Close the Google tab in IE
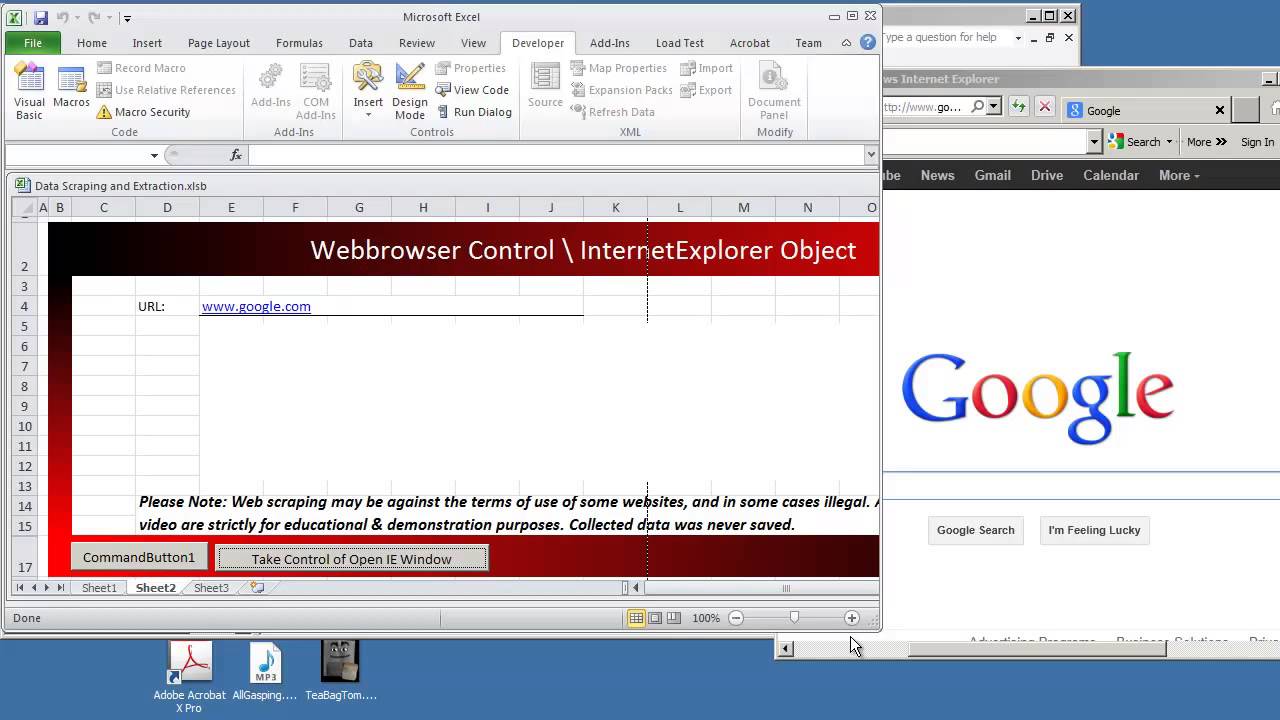The image size is (1280, 720). click(x=1220, y=110)
